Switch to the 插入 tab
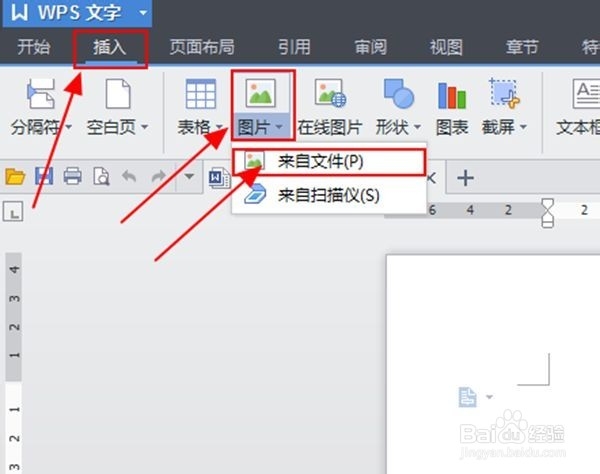This screenshot has width=600, height=474. pyautogui.click(x=110, y=48)
